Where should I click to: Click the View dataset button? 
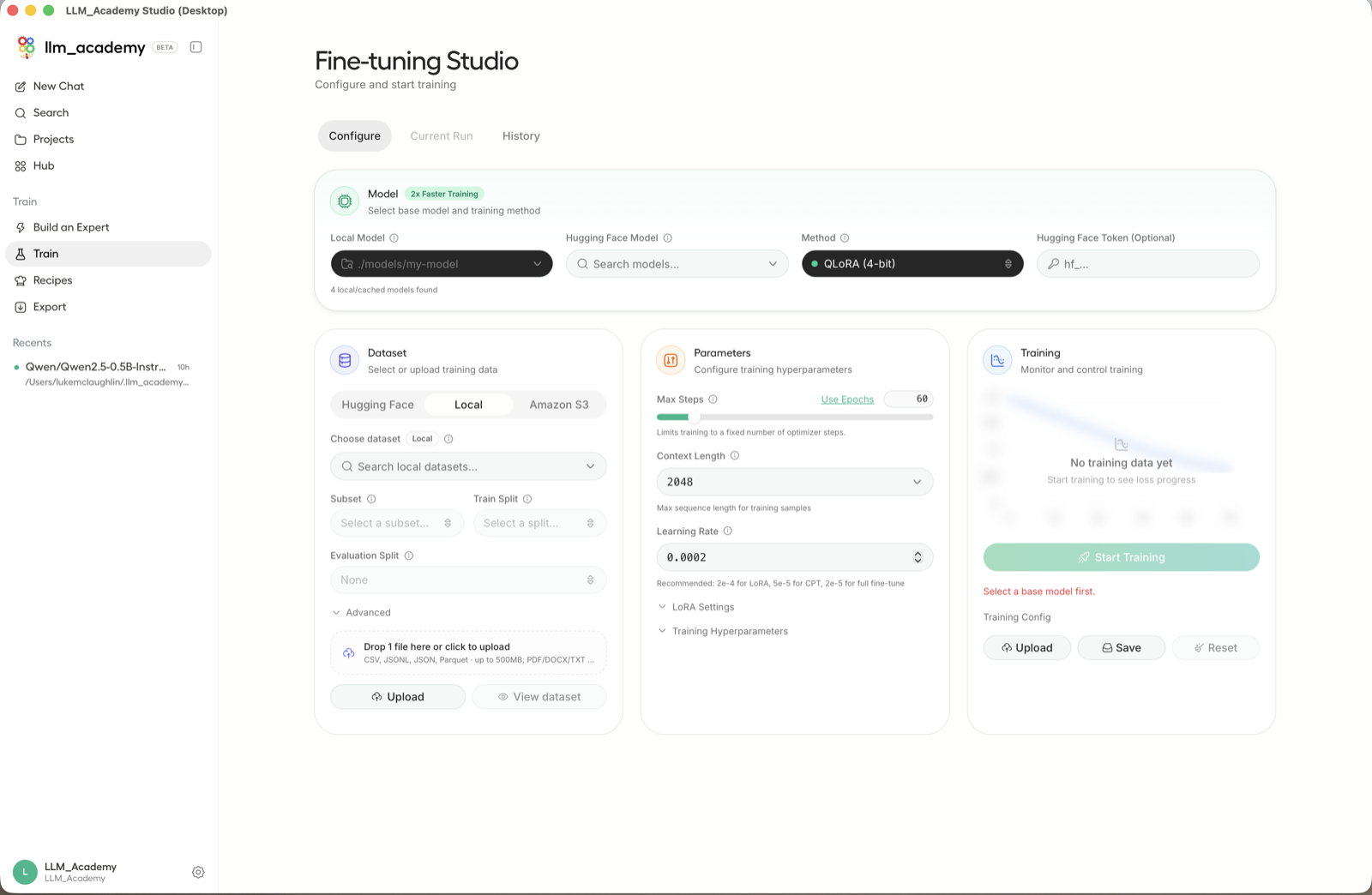(539, 697)
